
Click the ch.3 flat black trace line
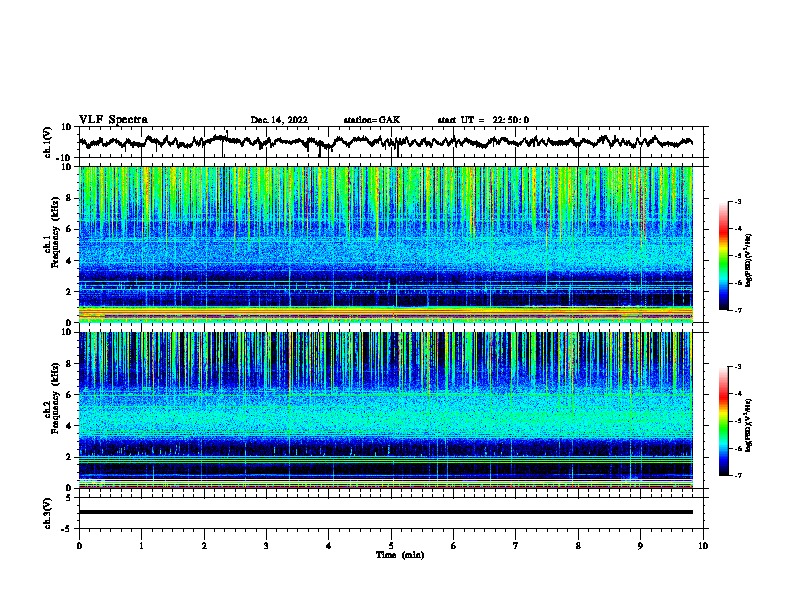pyautogui.click(x=385, y=512)
